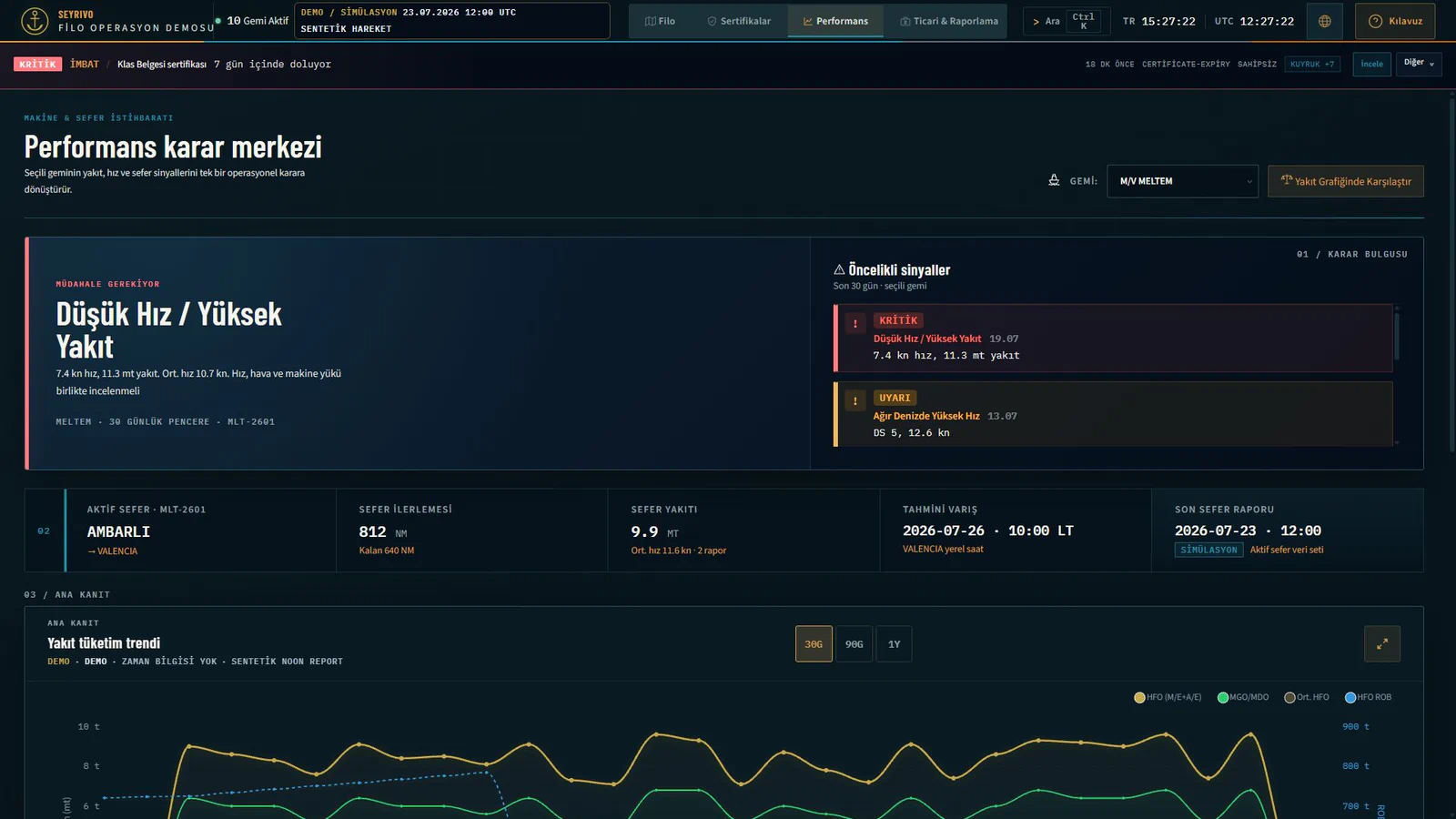Select the 90G time range

pos(854,644)
